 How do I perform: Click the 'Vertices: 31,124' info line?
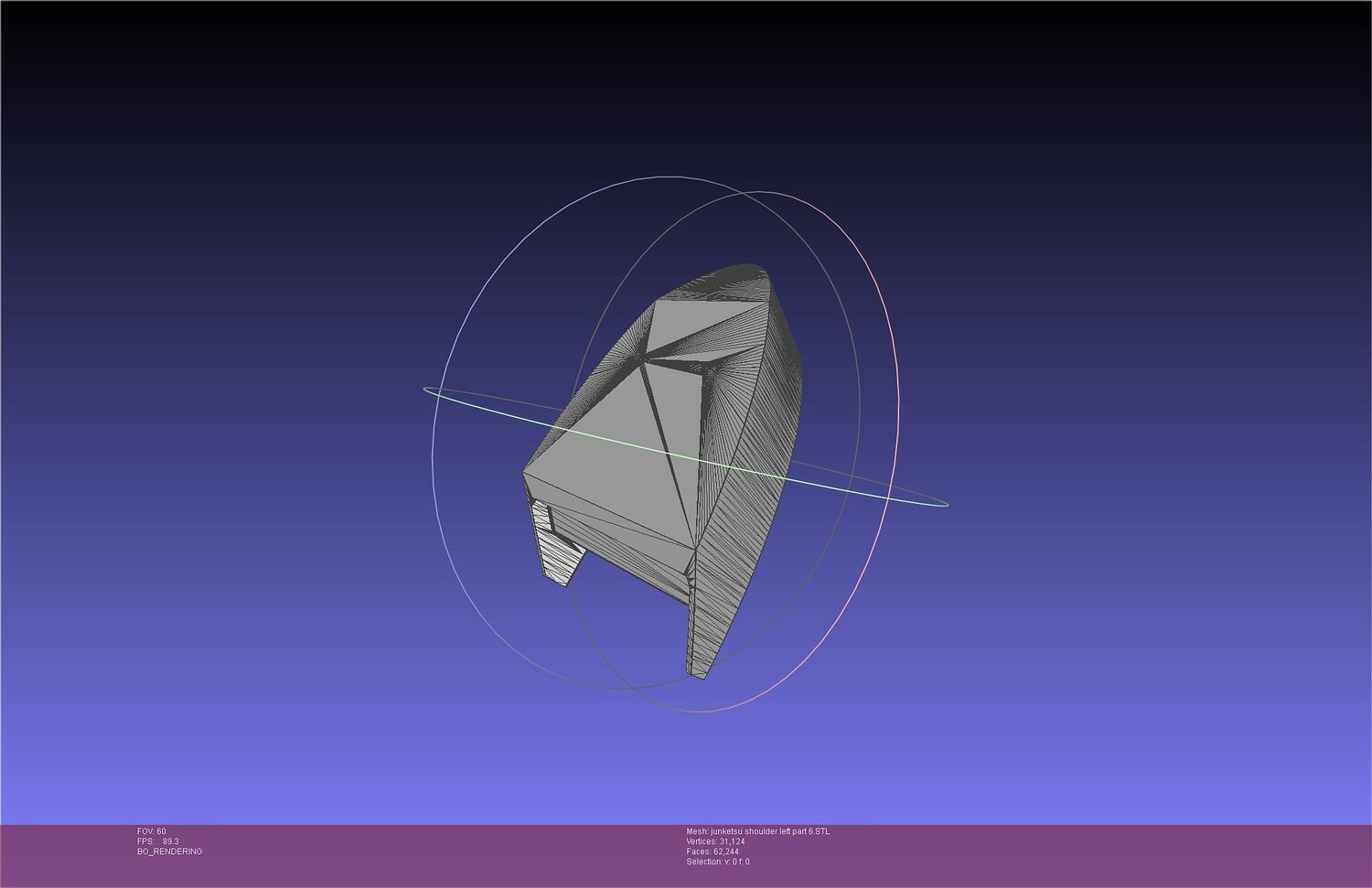pos(716,841)
